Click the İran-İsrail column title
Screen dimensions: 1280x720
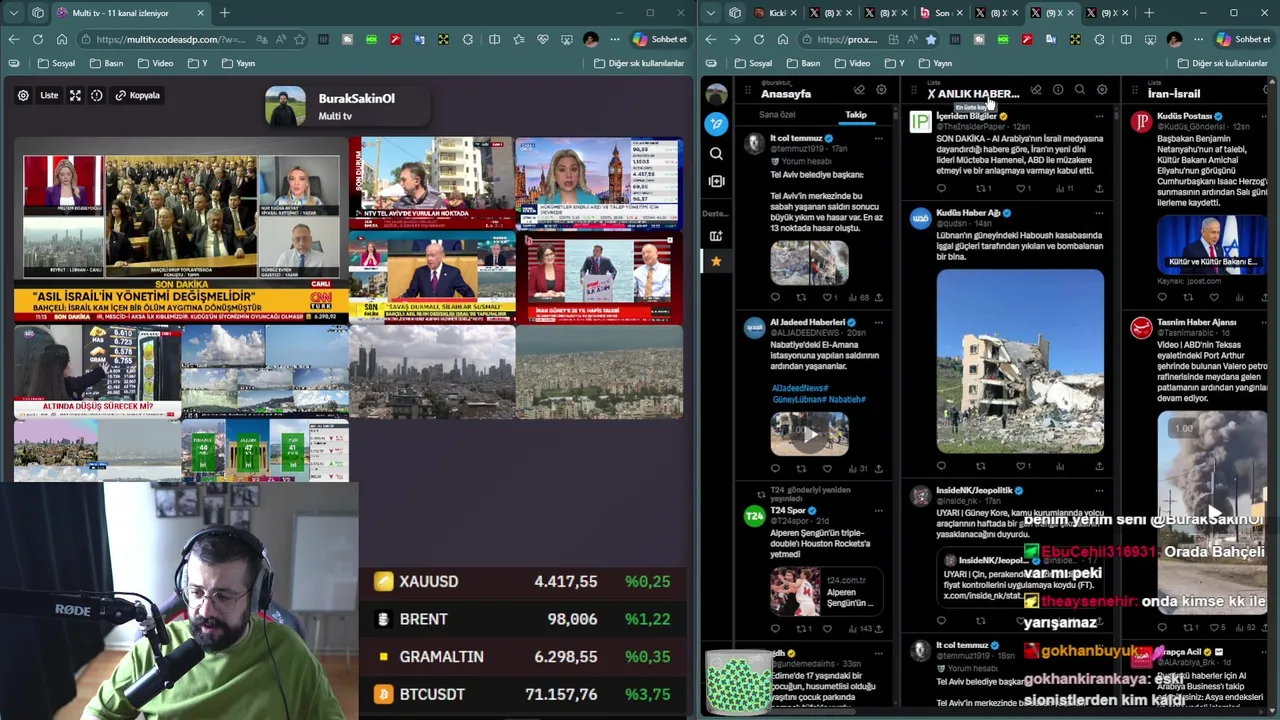[1174, 94]
